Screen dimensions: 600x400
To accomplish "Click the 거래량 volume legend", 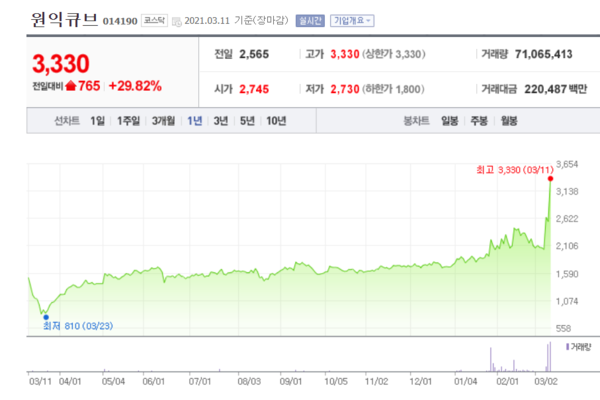I will (x=579, y=347).
